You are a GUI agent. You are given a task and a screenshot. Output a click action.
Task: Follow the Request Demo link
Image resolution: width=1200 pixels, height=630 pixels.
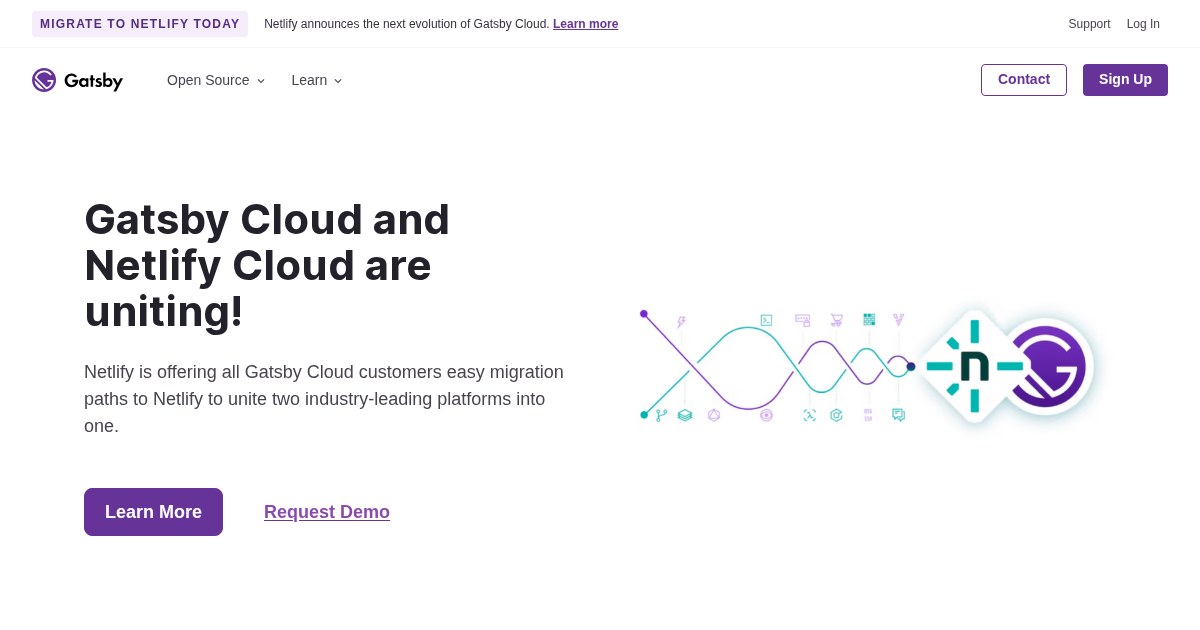[x=327, y=512]
